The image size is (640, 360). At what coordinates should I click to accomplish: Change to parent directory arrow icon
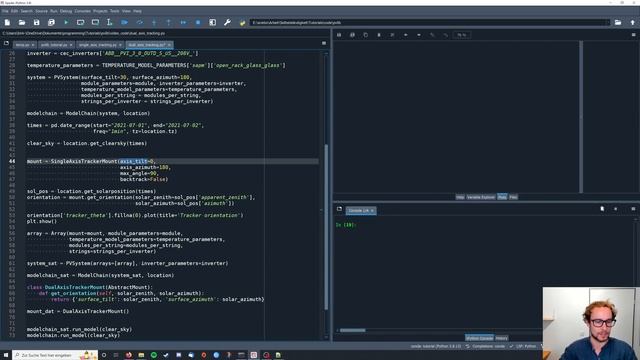pyautogui.click(x=633, y=22)
